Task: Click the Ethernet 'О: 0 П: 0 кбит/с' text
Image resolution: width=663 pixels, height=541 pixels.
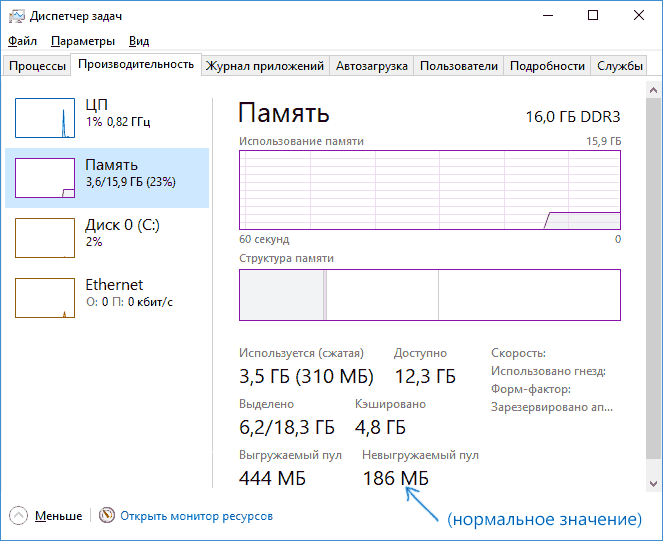Action: pyautogui.click(x=129, y=302)
